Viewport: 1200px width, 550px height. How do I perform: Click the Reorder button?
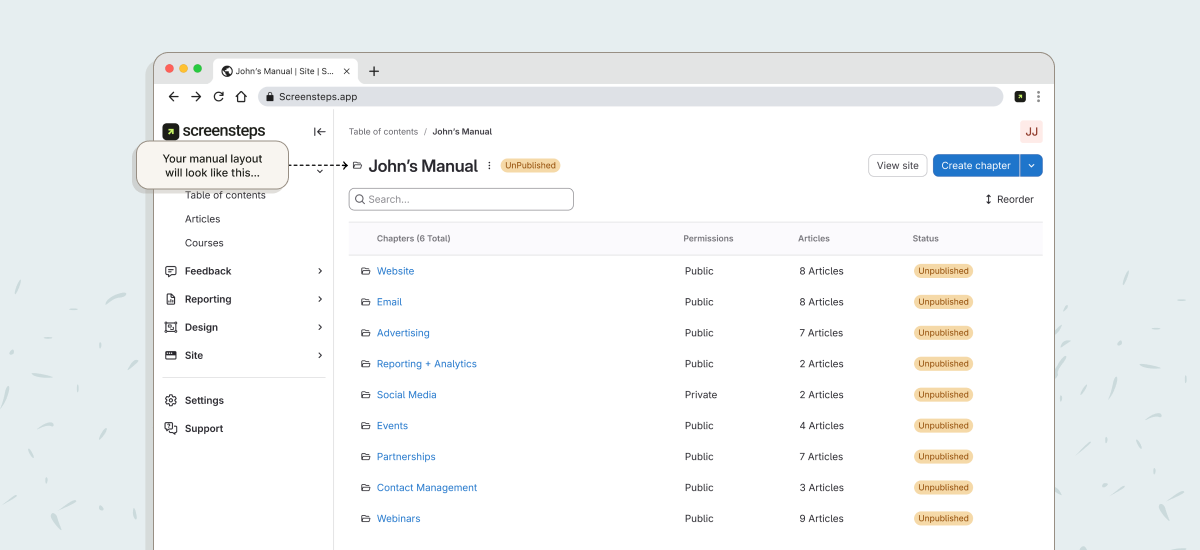1009,199
